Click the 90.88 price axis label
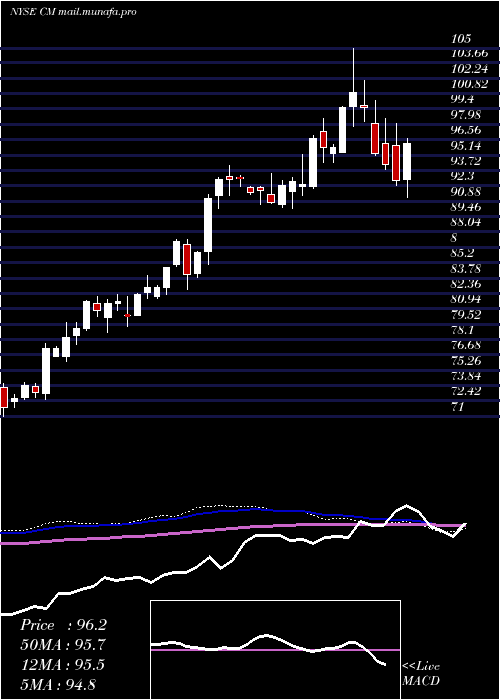 click(467, 192)
